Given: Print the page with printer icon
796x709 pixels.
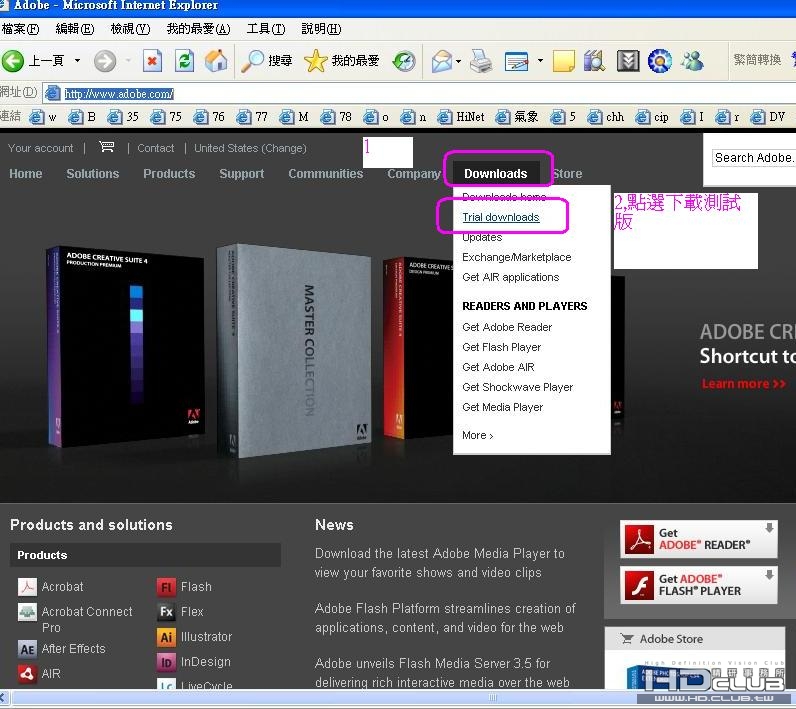Looking at the screenshot, I should click(x=481, y=61).
